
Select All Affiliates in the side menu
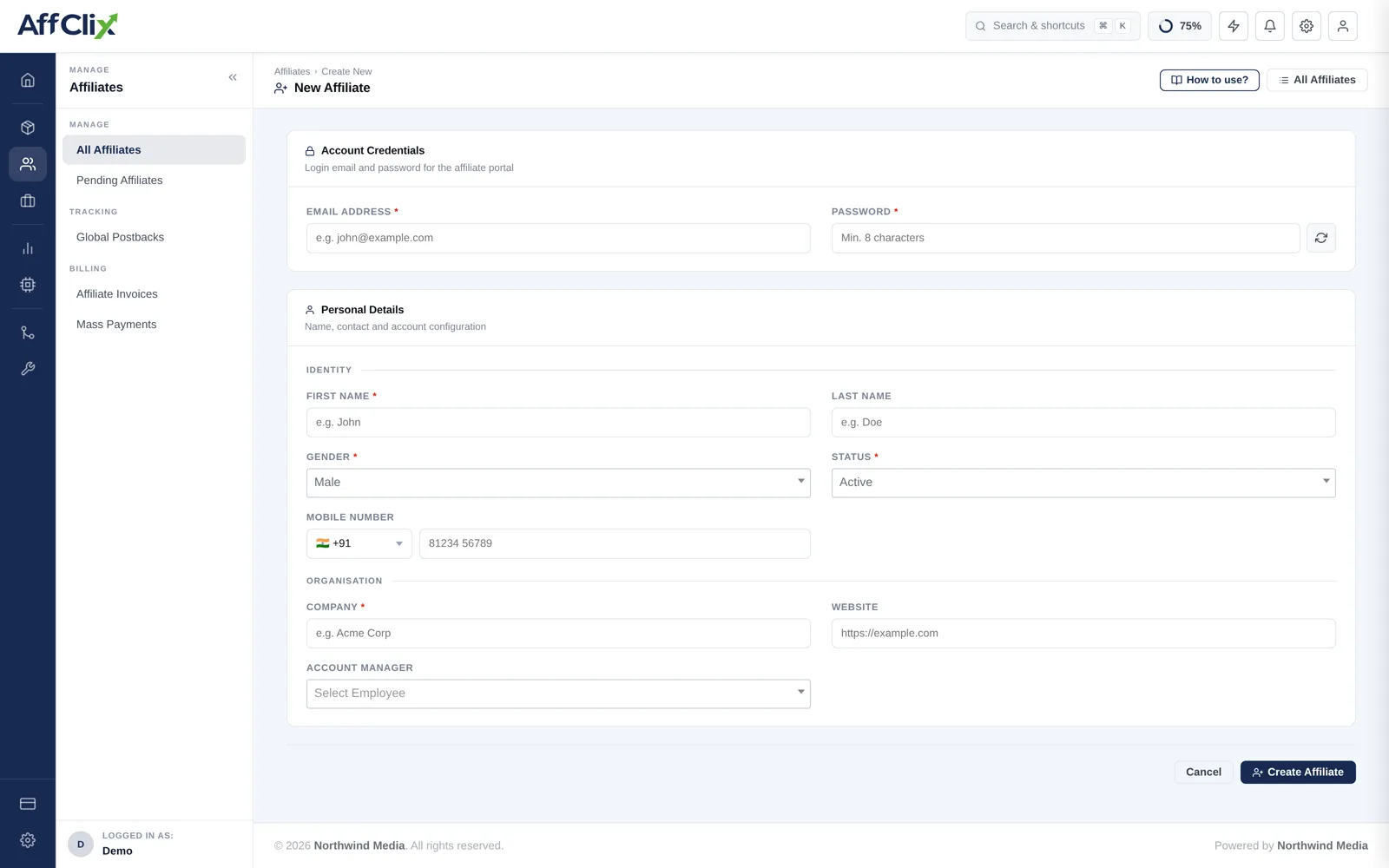pos(154,150)
